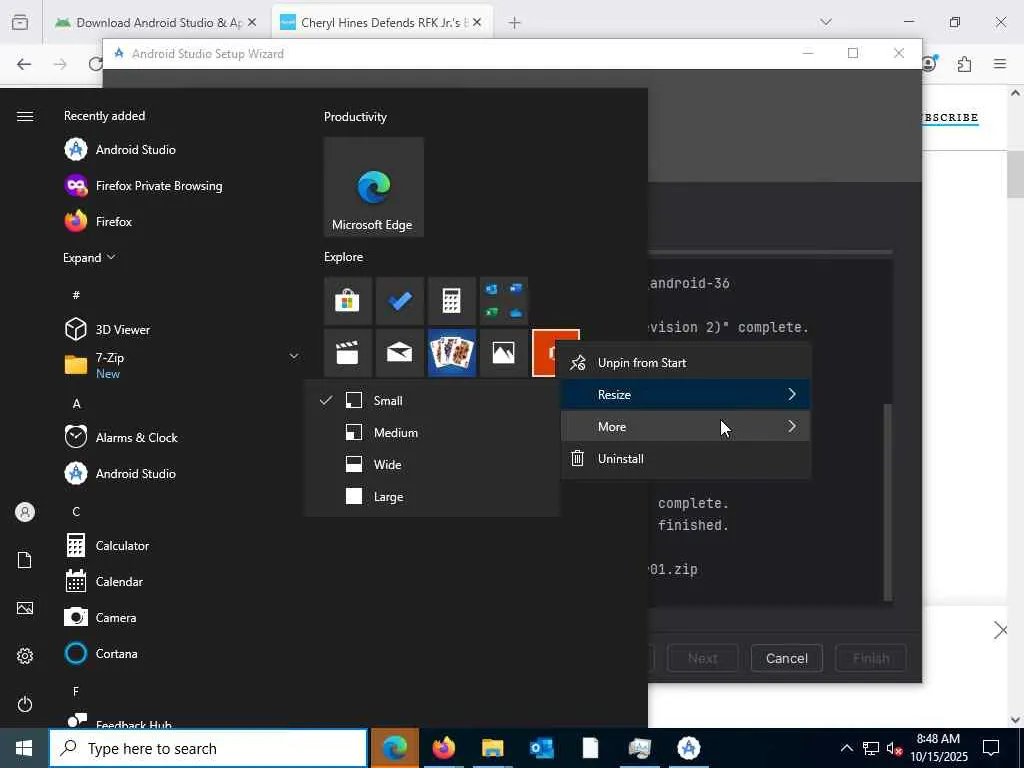The height and width of the screenshot is (768, 1024).
Task: Show Firefox list all tabs dropdown
Action: pos(826,22)
